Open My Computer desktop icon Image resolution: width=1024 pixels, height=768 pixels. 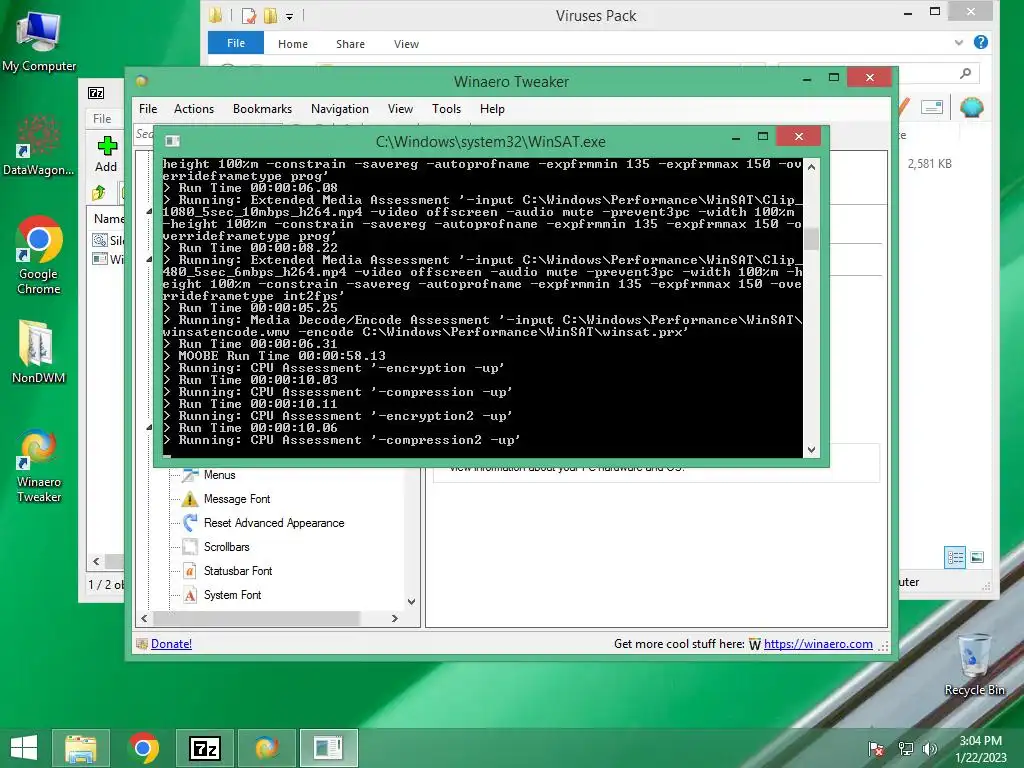click(39, 40)
